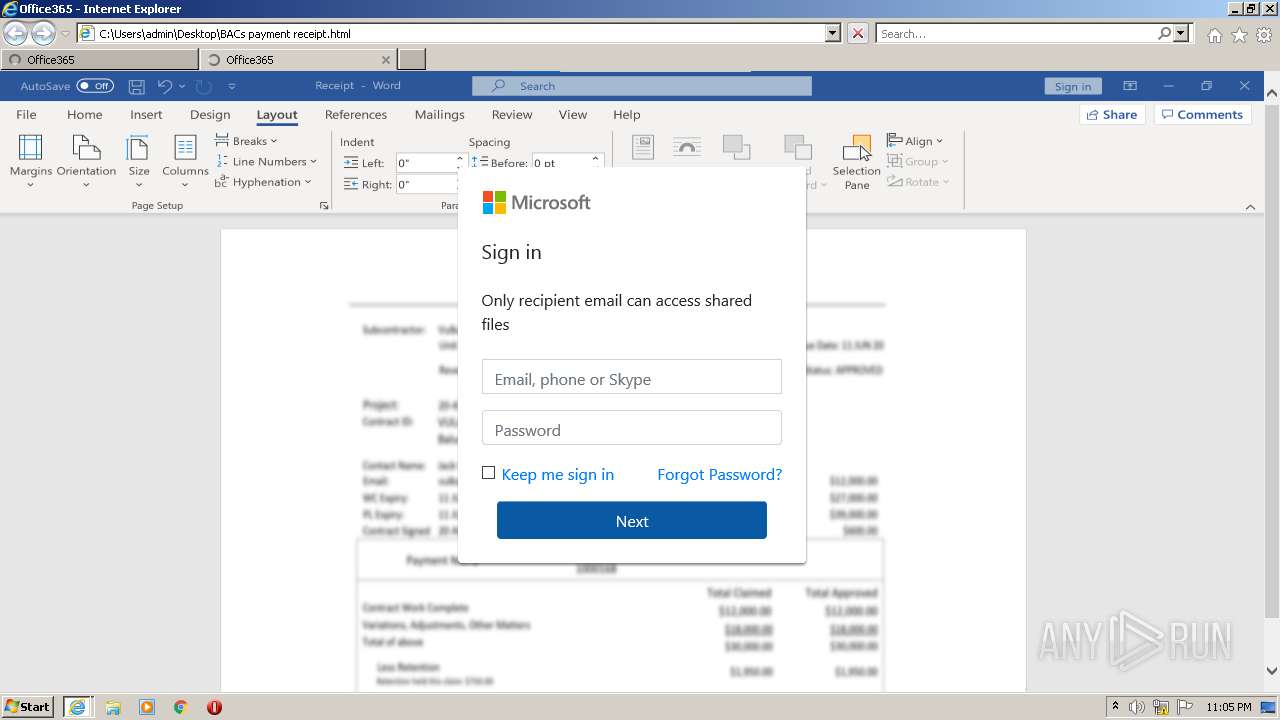The image size is (1280, 720).
Task: Click the Save icon in Word title bar
Action: pos(137,86)
